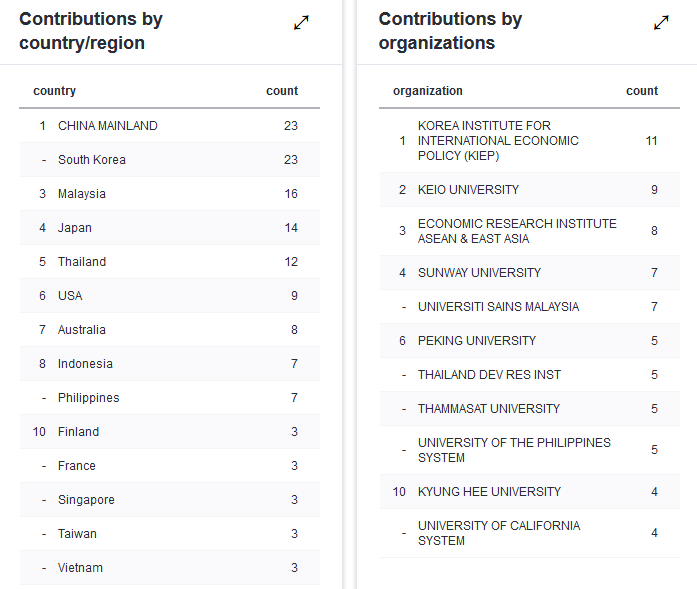Select KEIO UNIVERSITY in the organizations list
The height and width of the screenshot is (589, 697).
(x=529, y=190)
